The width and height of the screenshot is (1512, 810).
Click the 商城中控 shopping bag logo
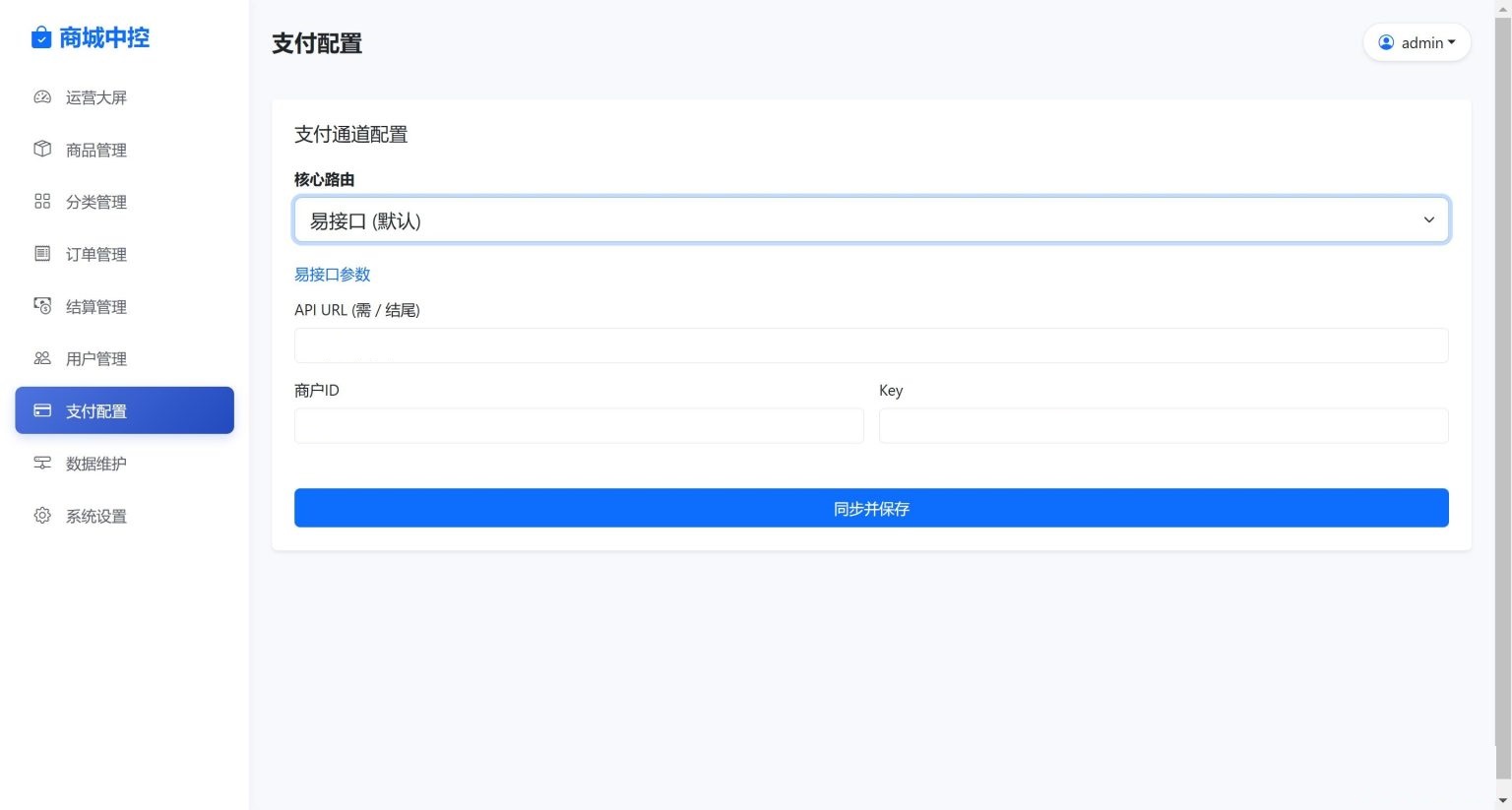40,37
